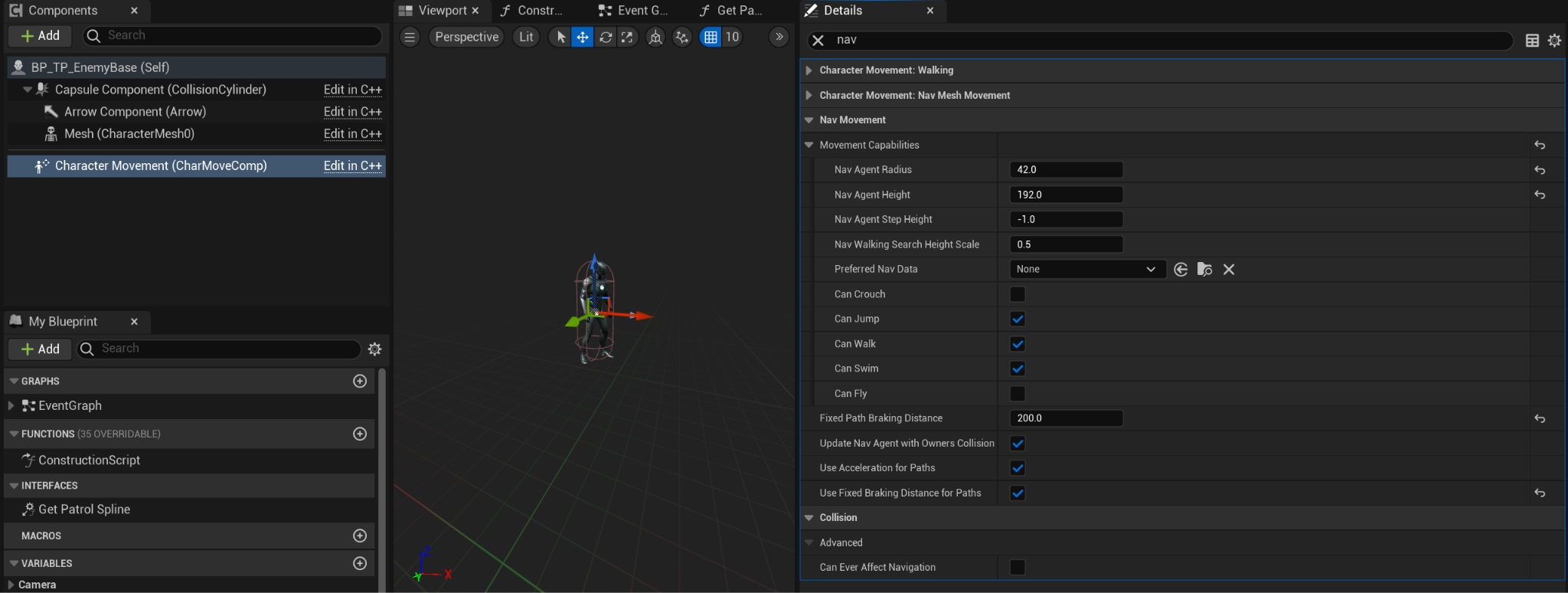Image resolution: width=1568 pixels, height=593 pixels.
Task: Reset Nav Agent Radius to default
Action: click(1540, 170)
